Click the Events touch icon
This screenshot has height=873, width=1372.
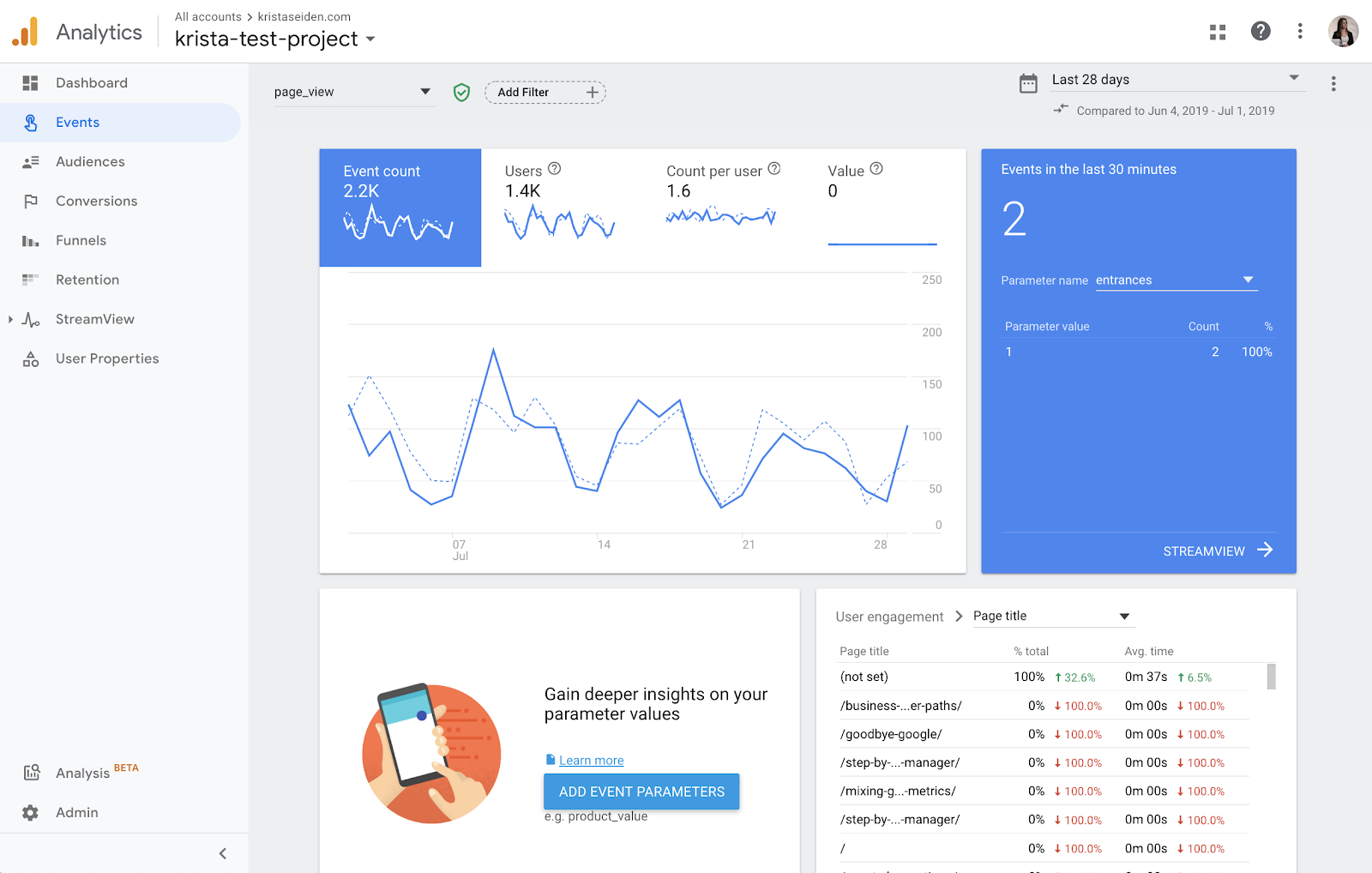point(31,123)
